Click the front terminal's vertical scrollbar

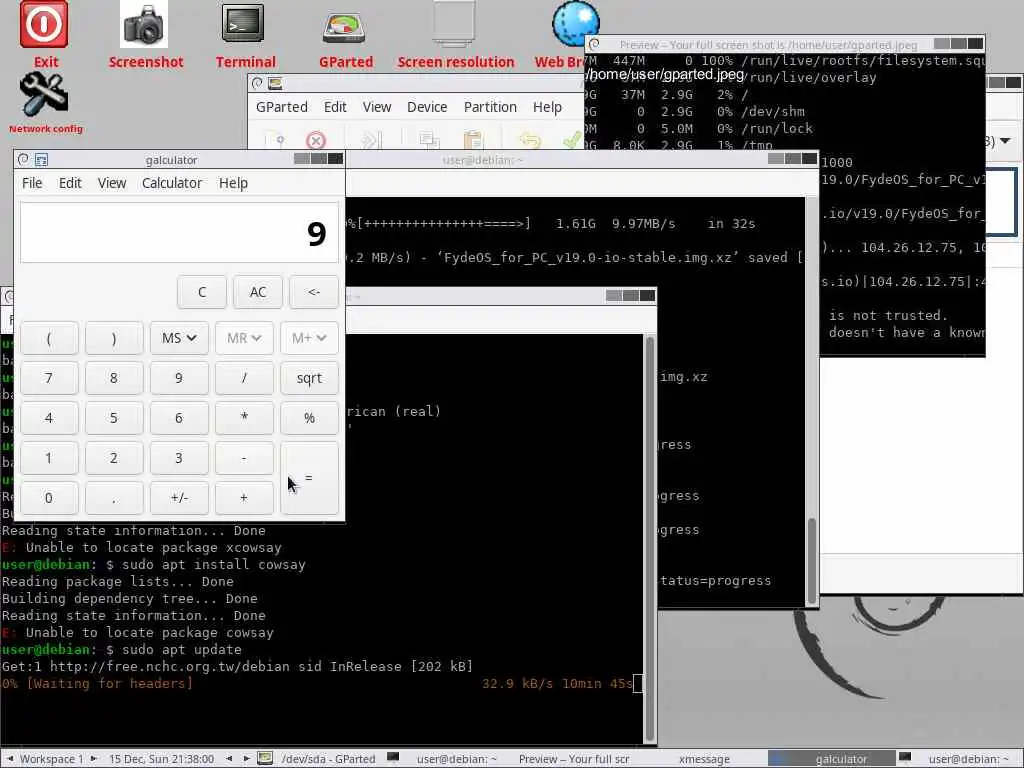(x=649, y=539)
